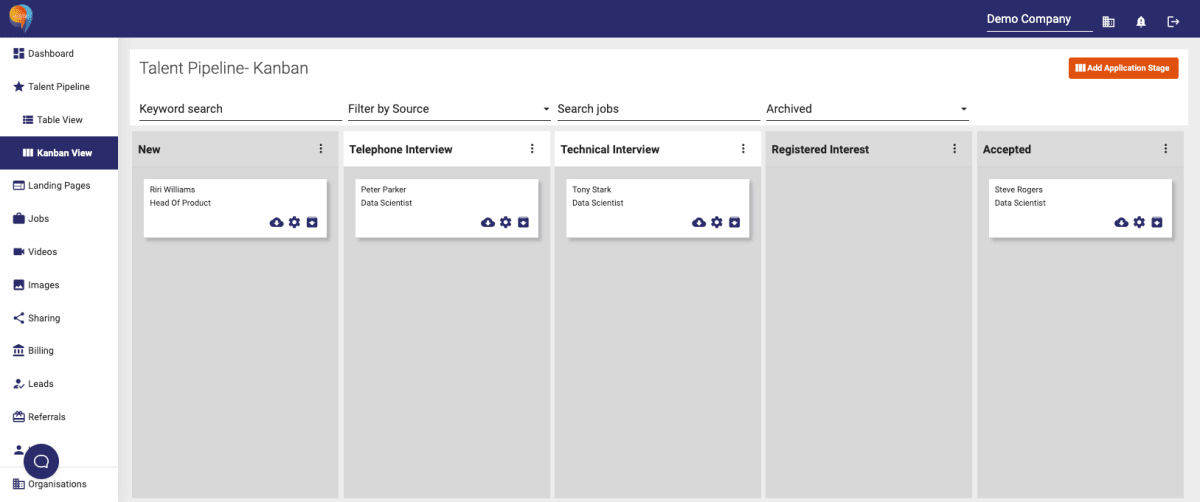This screenshot has height=502, width=1200.
Task: Click the app logo in the header
Action: [21, 18]
